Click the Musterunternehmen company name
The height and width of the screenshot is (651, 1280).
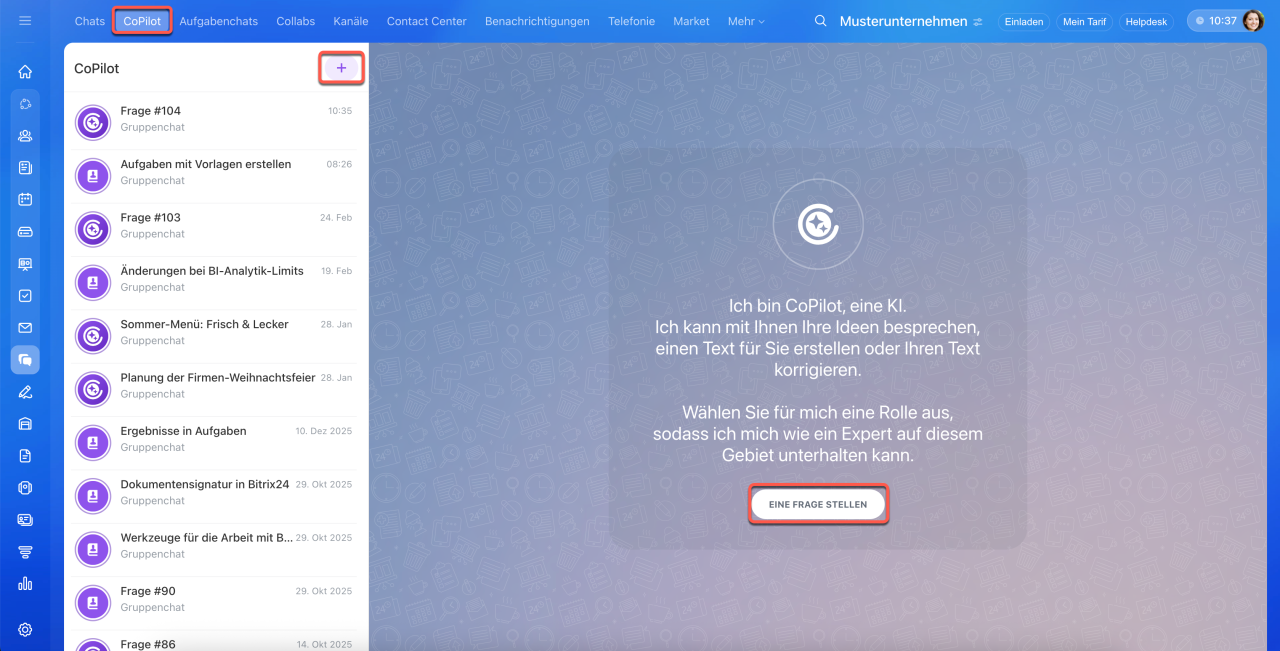tap(903, 21)
